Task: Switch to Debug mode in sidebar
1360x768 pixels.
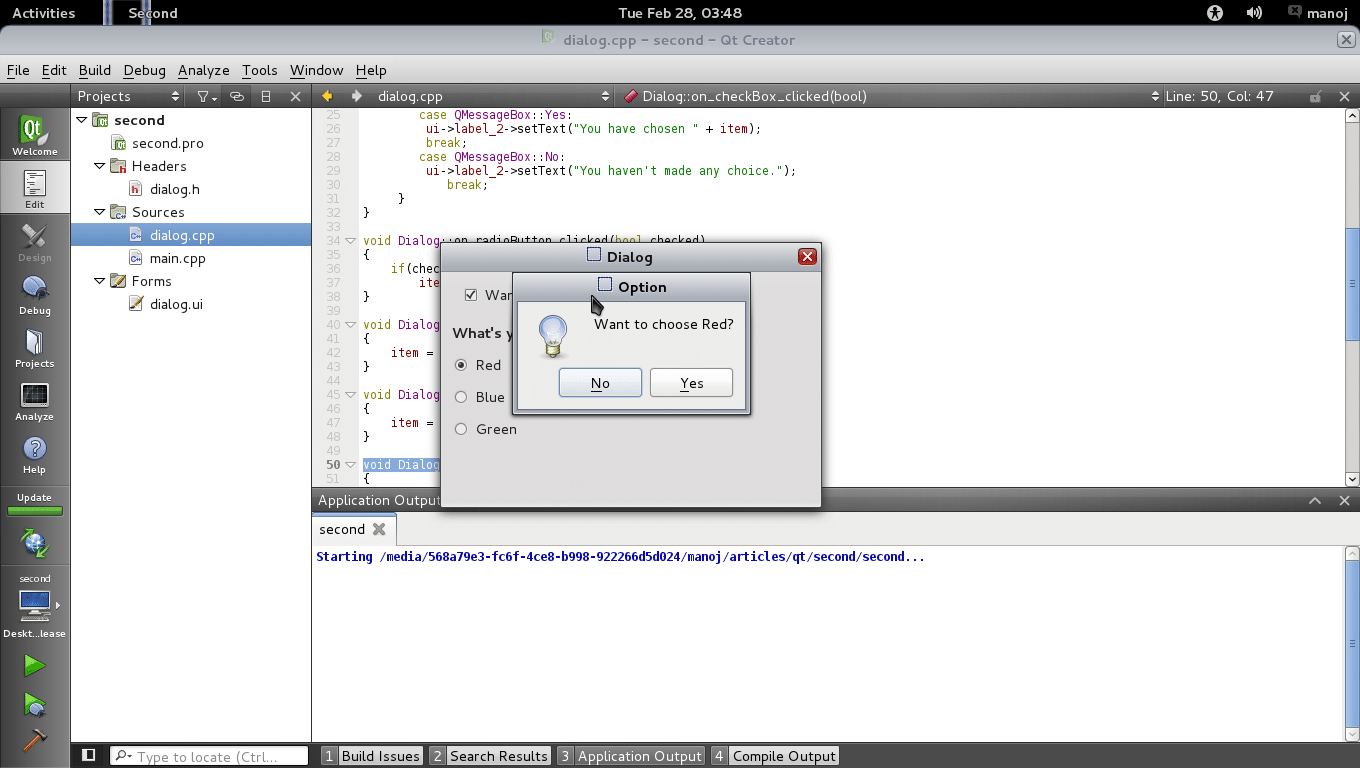Action: 34,295
